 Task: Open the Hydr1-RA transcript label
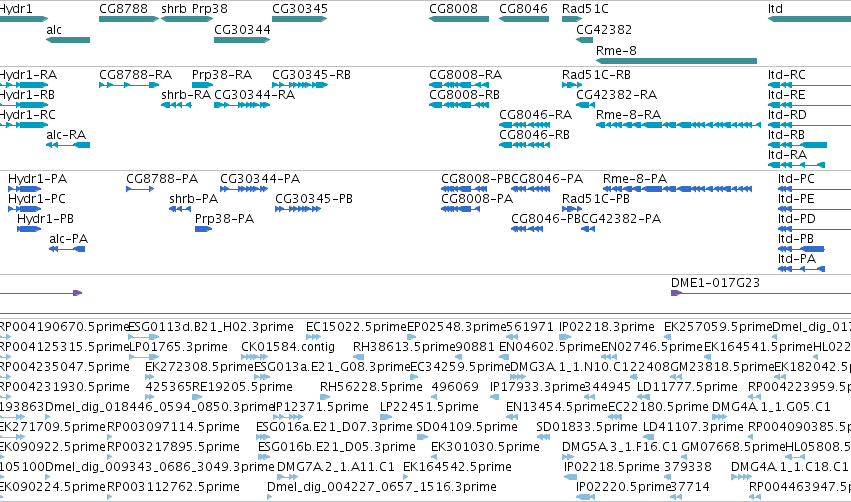28,75
